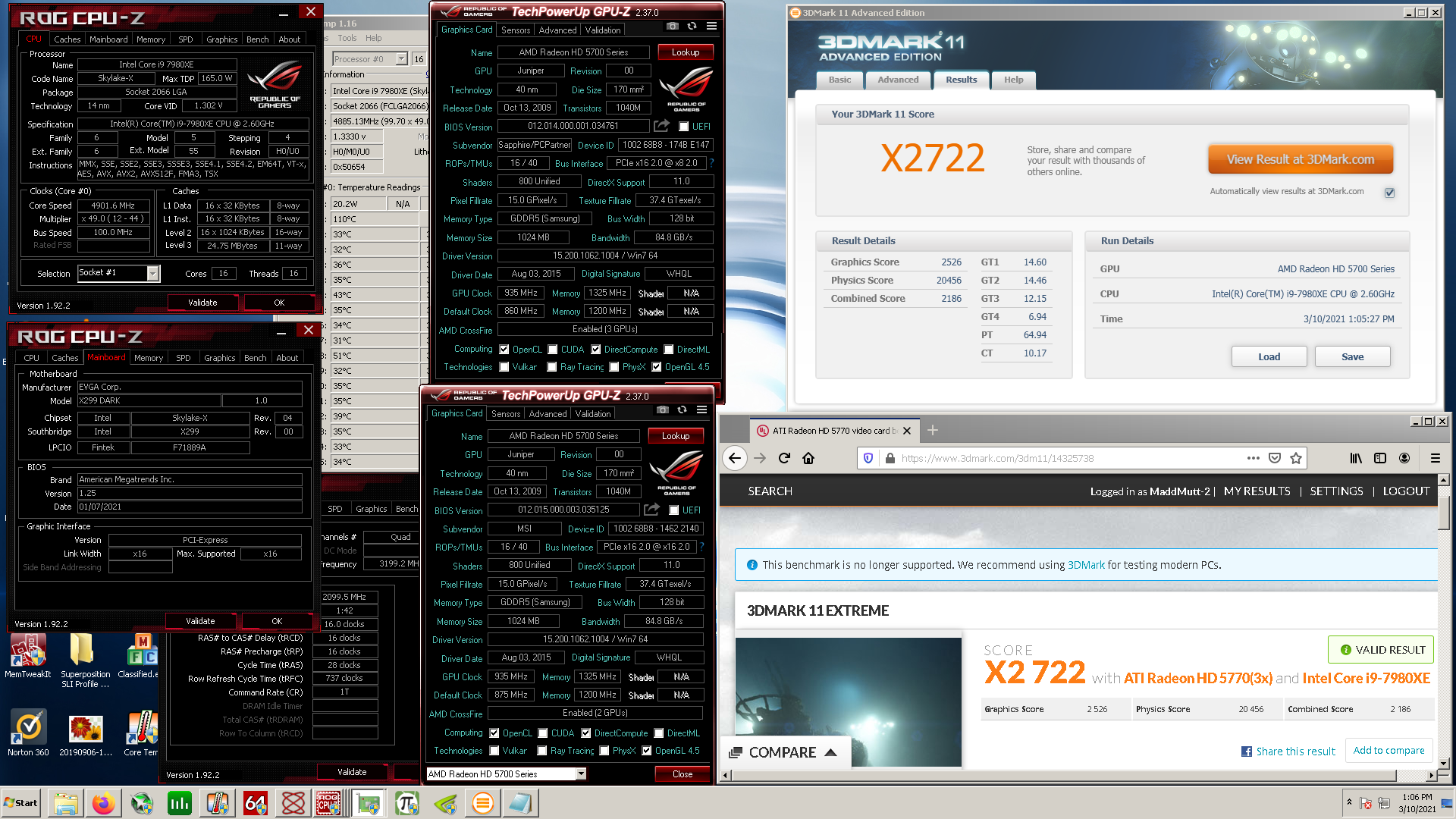Toggle the OpenCL checkbox in the top GPU-Z window

(x=504, y=350)
